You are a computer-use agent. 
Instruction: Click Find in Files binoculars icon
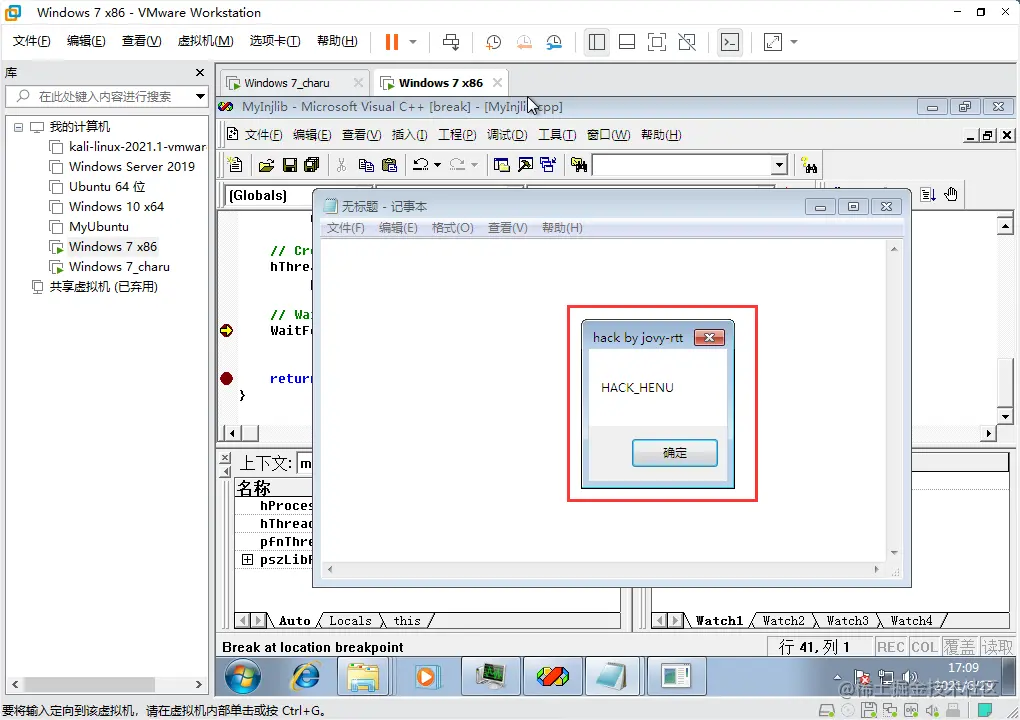click(579, 165)
